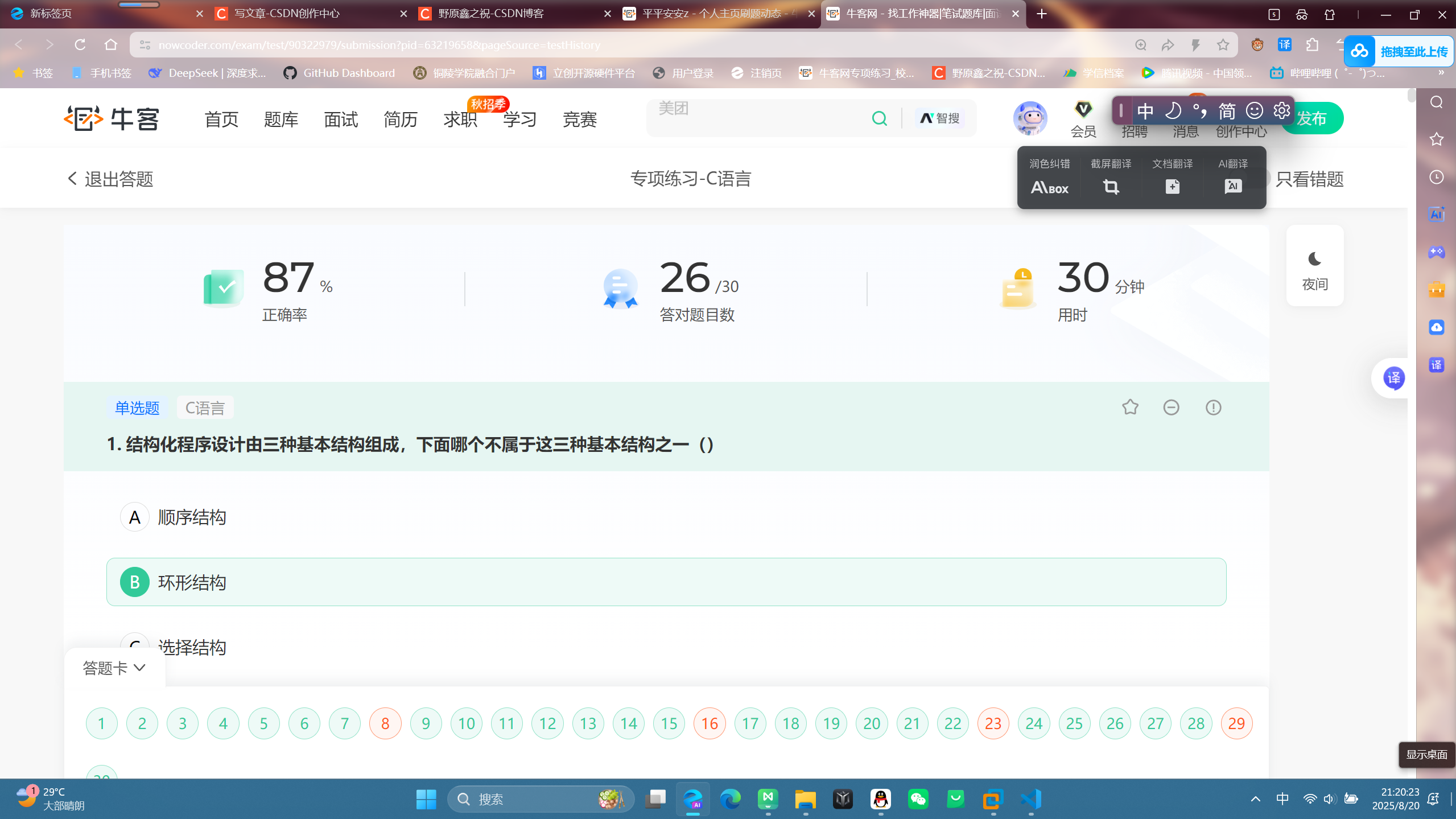Open the 竞赛 nav menu
This screenshot has height=819, width=1456.
click(x=580, y=120)
